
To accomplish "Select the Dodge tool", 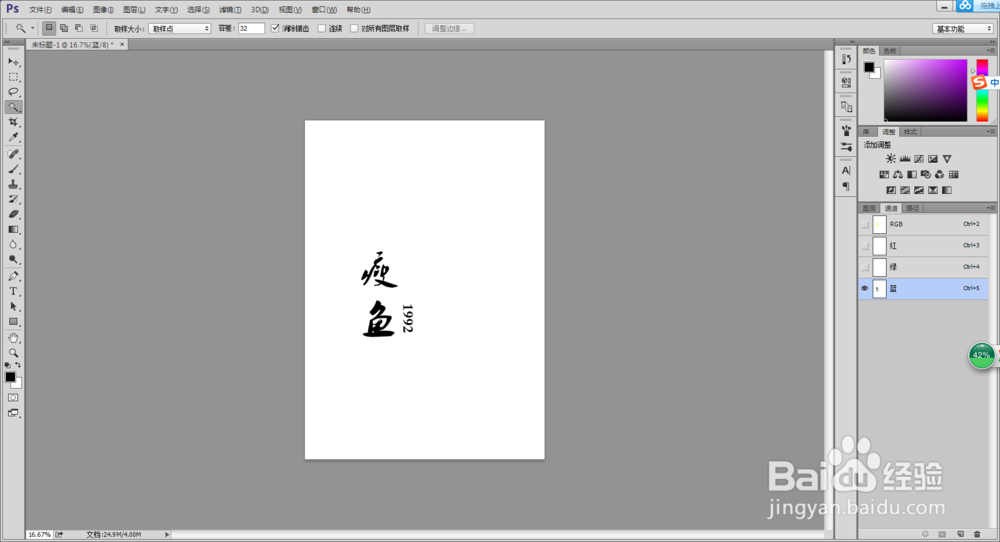I will (x=13, y=260).
